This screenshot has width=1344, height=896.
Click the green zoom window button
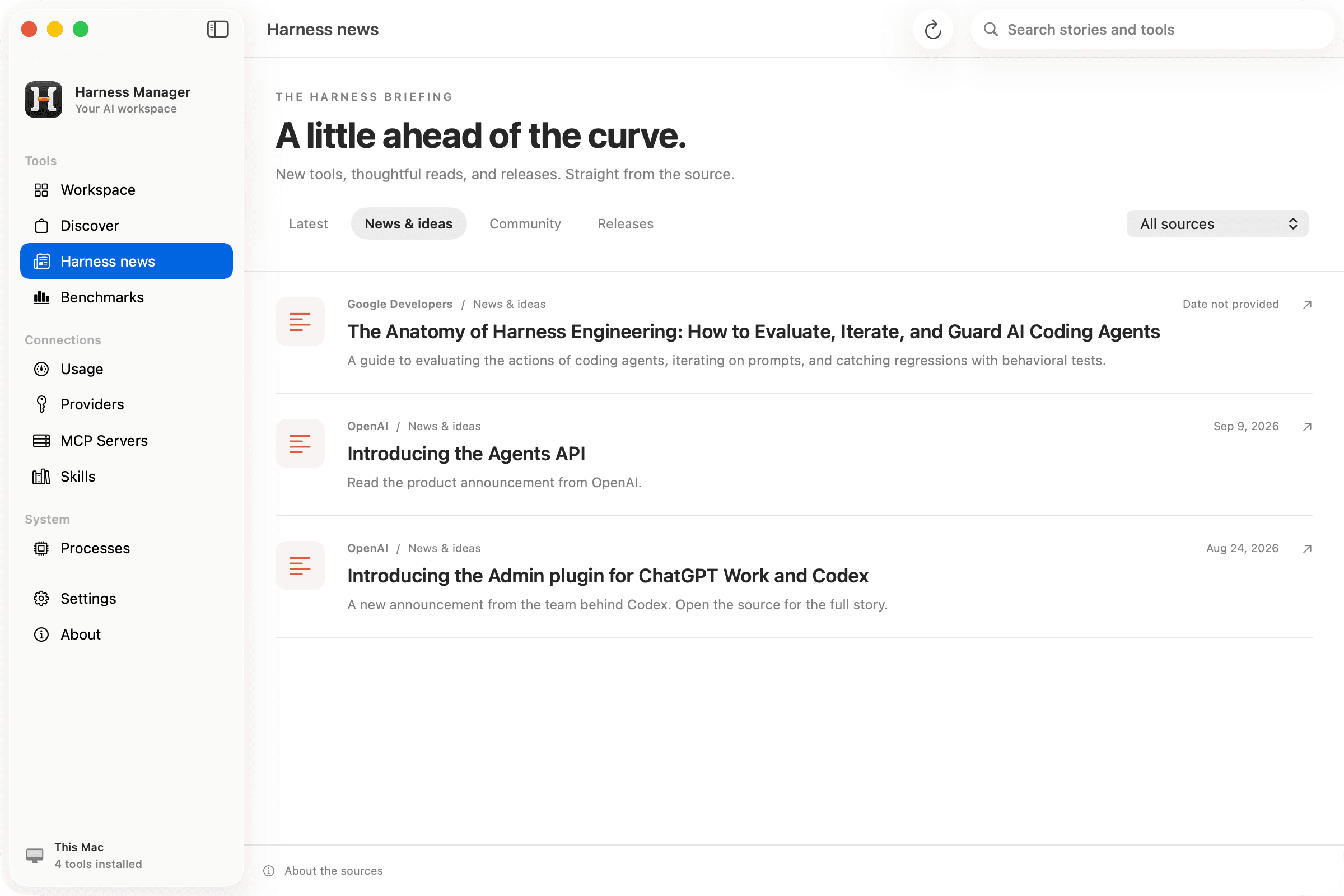(81, 29)
